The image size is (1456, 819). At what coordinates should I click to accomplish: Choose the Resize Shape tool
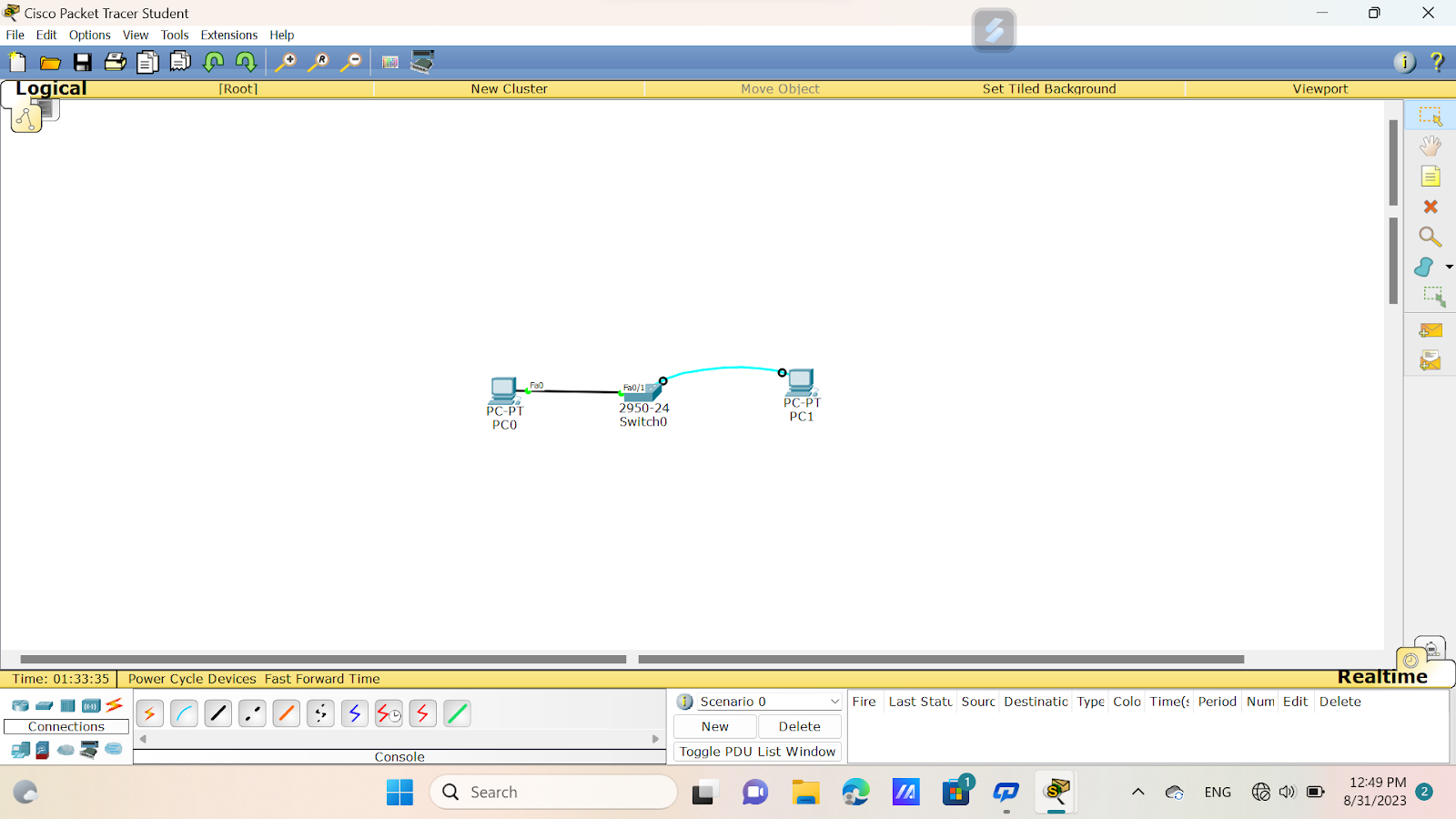(x=1433, y=297)
